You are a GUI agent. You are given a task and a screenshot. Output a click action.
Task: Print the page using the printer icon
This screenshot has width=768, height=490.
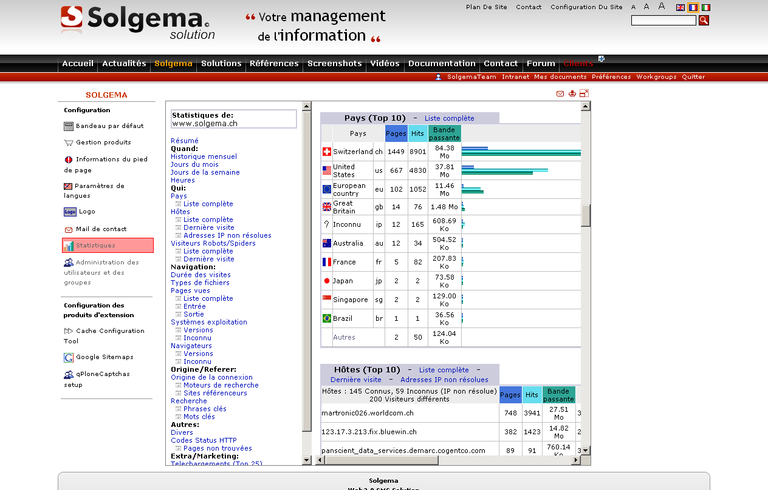[x=572, y=94]
